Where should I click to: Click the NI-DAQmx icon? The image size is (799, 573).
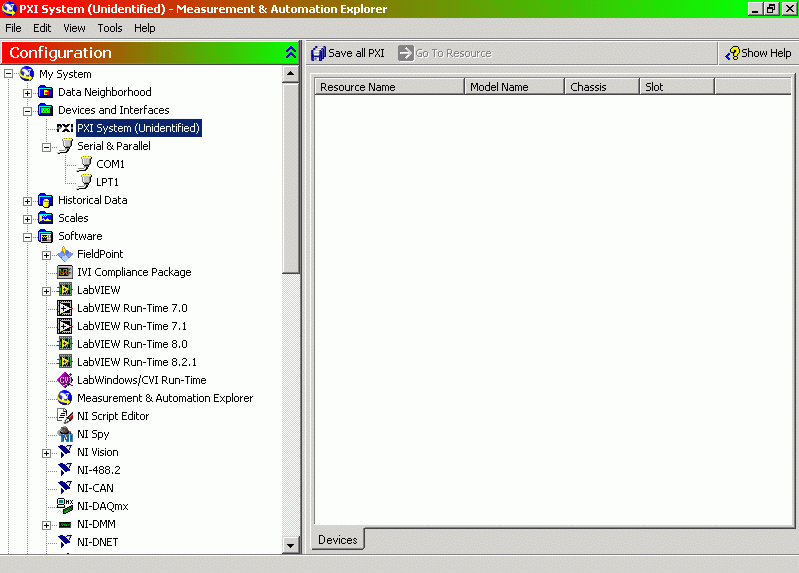(65, 506)
